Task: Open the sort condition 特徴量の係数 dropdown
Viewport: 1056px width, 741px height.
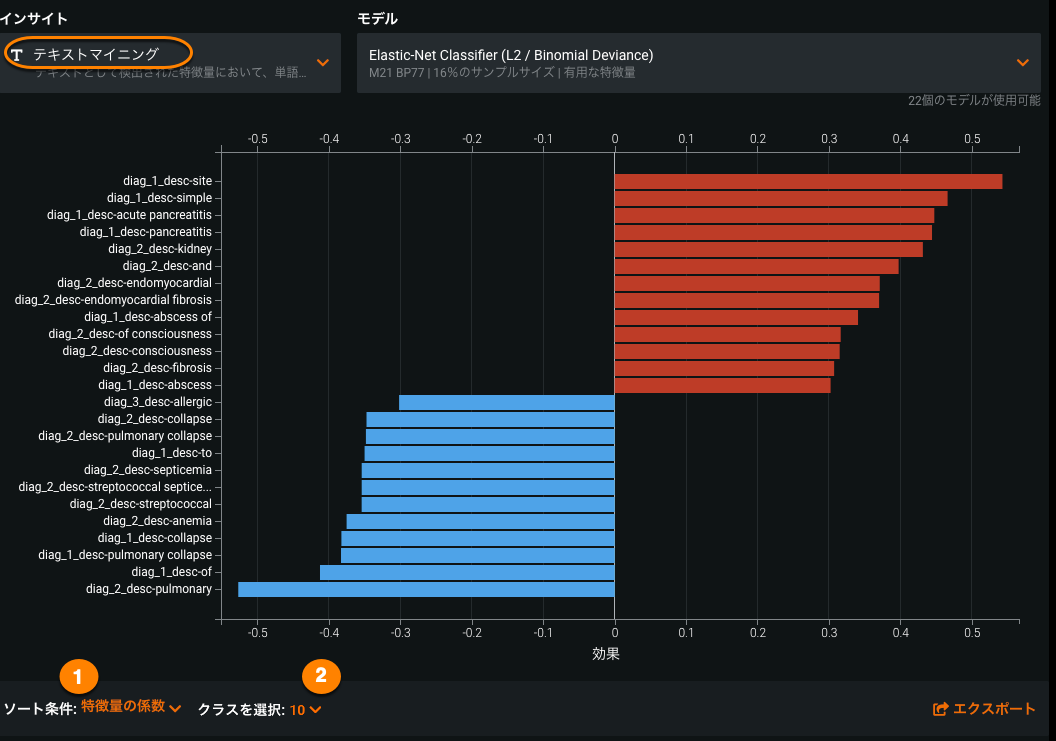Action: (131, 708)
